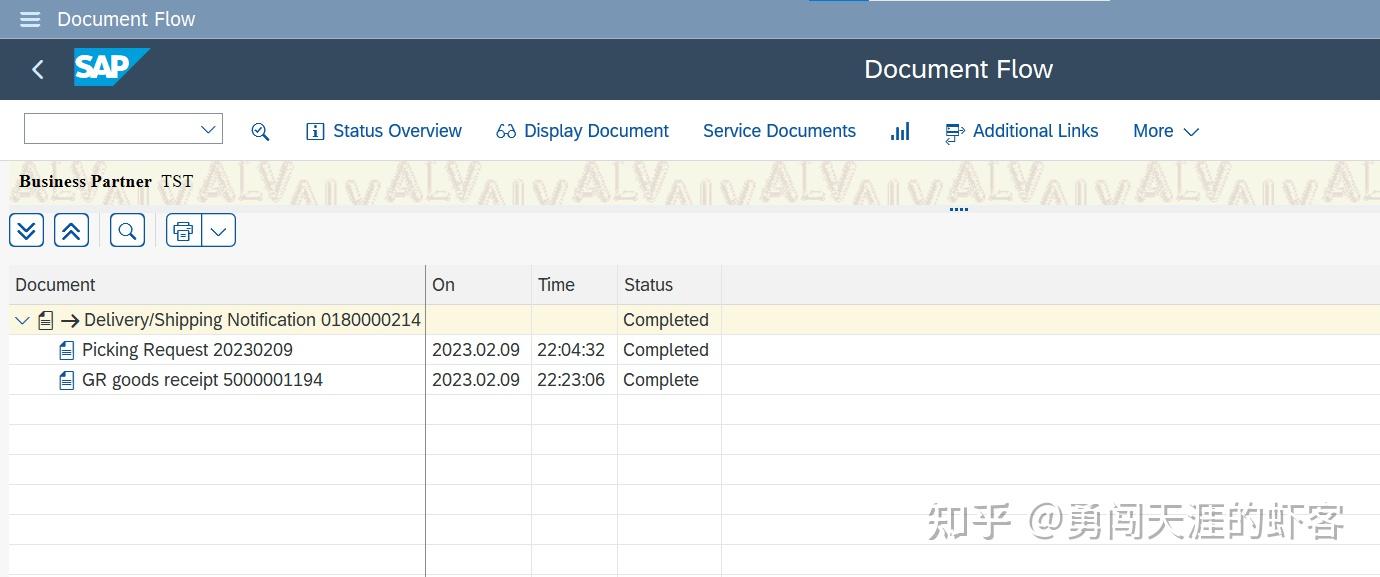
Task: Expand all rows using the double-down chevron icon
Action: 26,230
